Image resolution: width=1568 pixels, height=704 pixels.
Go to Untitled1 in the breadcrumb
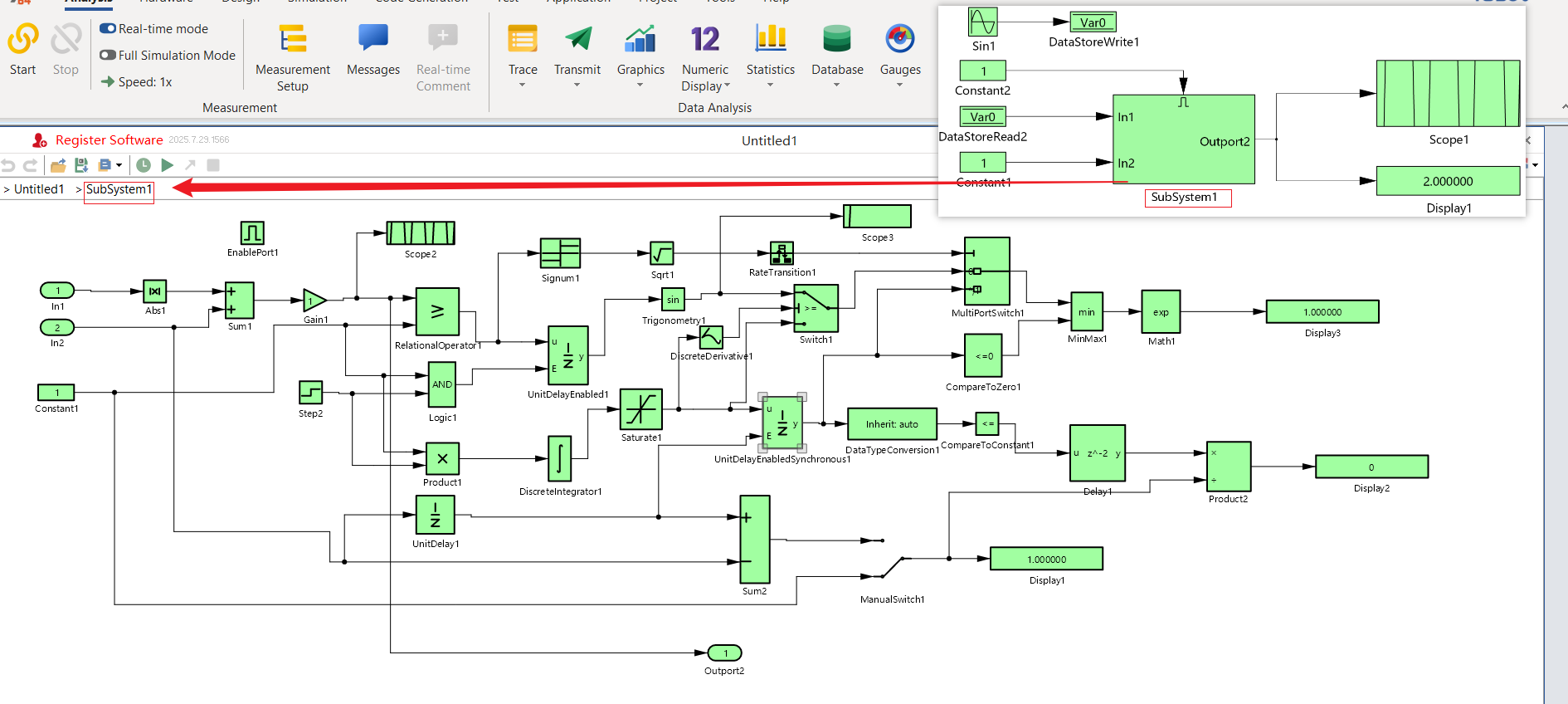coord(39,189)
